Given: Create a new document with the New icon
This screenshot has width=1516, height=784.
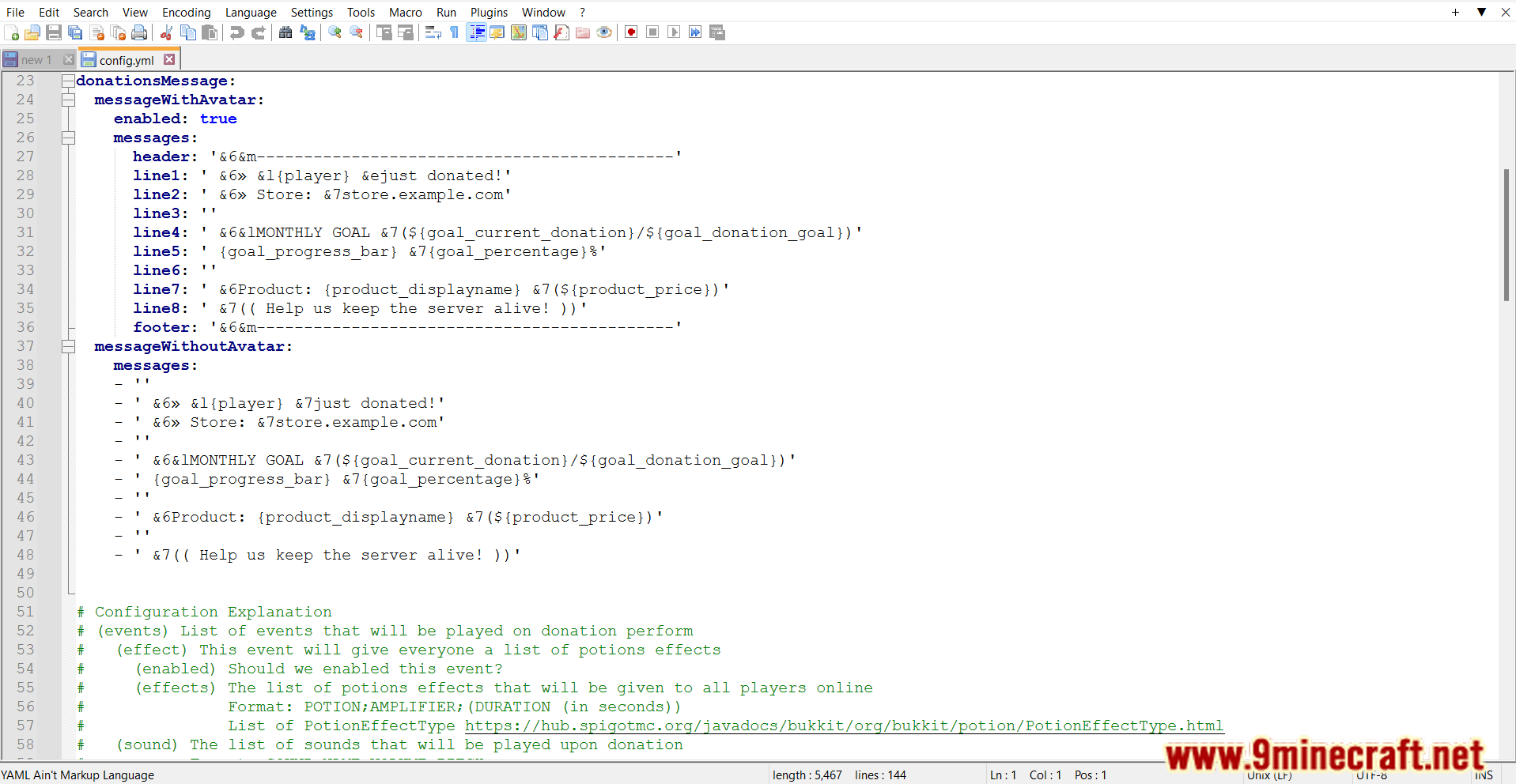Looking at the screenshot, I should click(12, 32).
